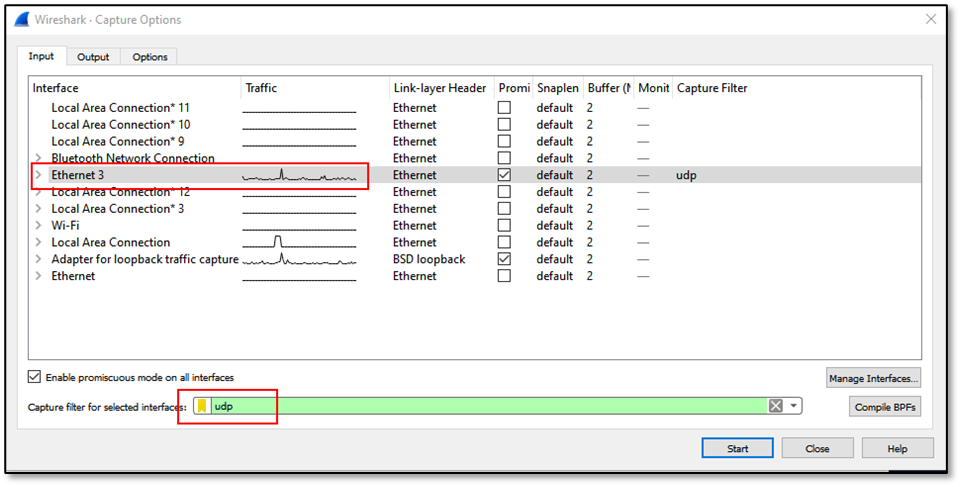Toggle promiscuous checkbox for Local Area Connection* 10

504,124
